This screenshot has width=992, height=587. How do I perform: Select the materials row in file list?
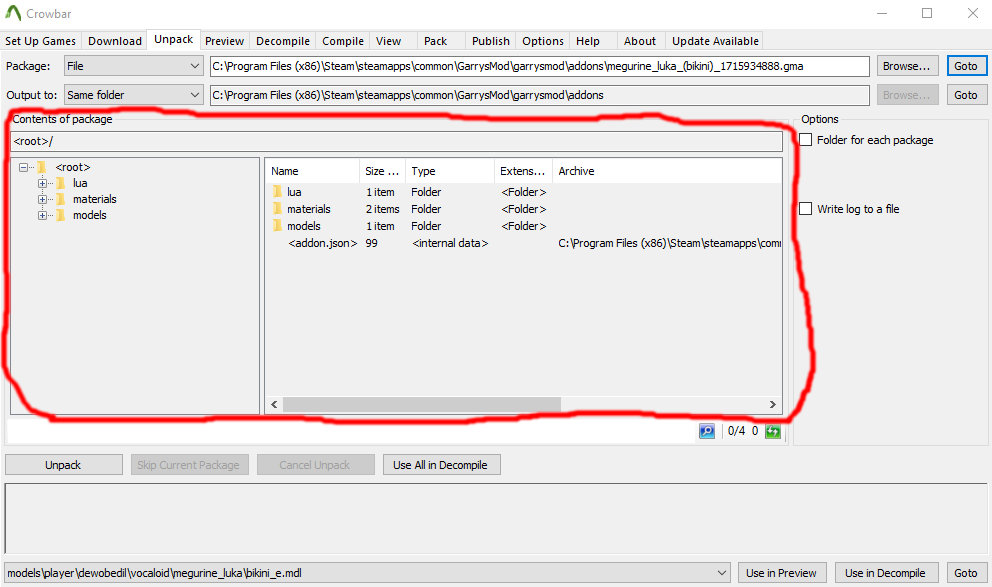[524, 209]
